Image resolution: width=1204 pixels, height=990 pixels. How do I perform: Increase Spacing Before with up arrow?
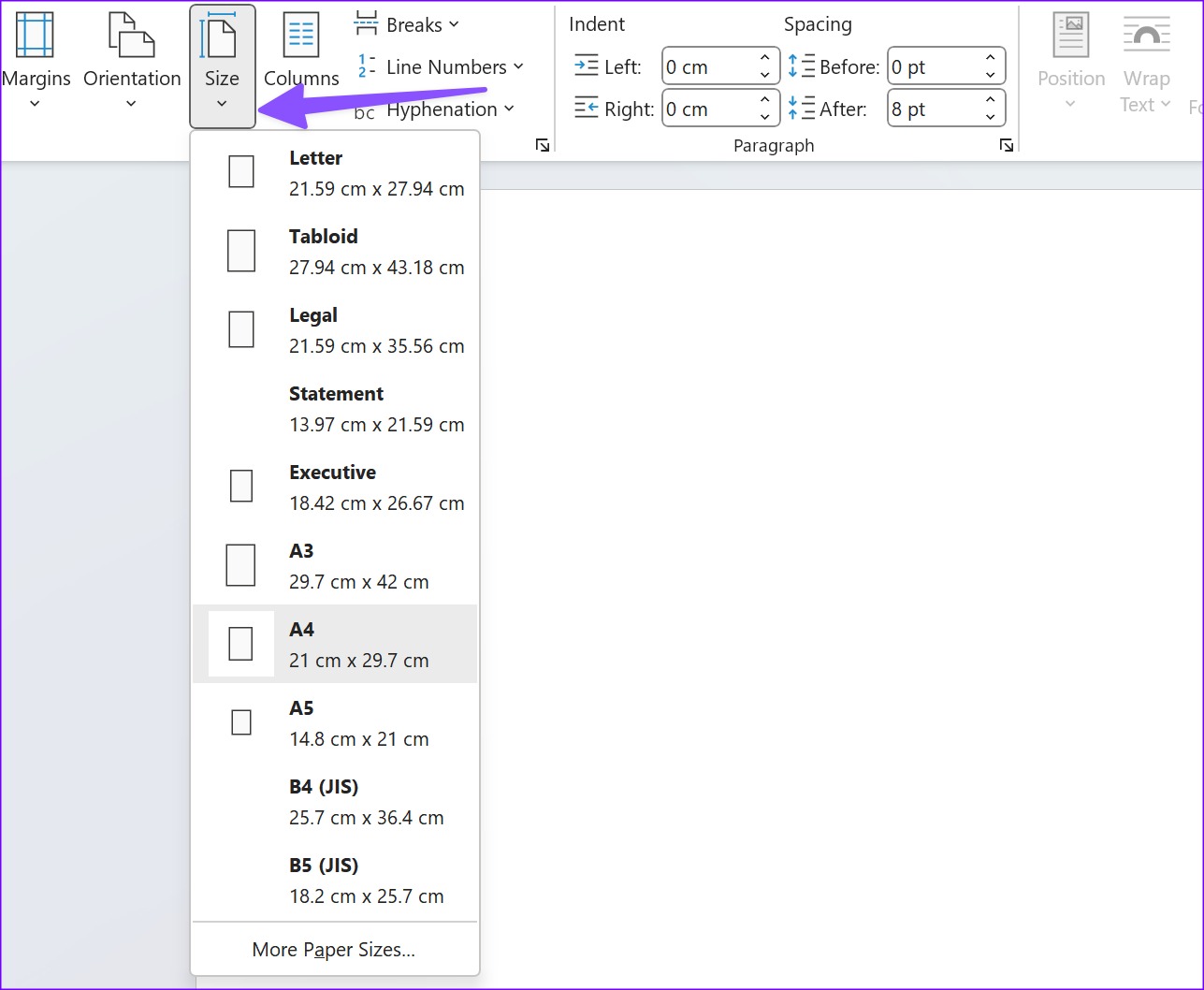(991, 58)
